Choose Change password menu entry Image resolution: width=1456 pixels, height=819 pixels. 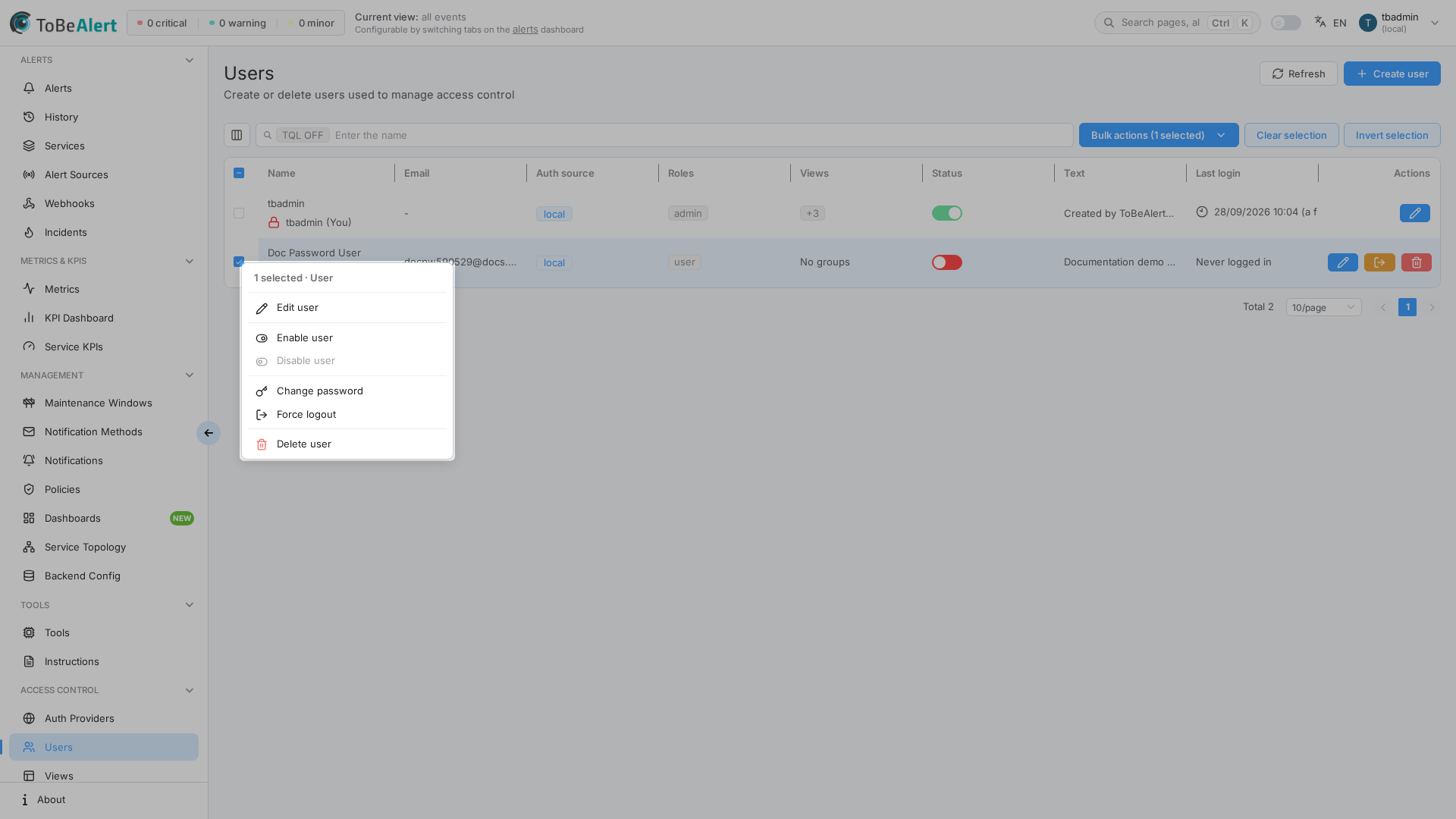347,391
